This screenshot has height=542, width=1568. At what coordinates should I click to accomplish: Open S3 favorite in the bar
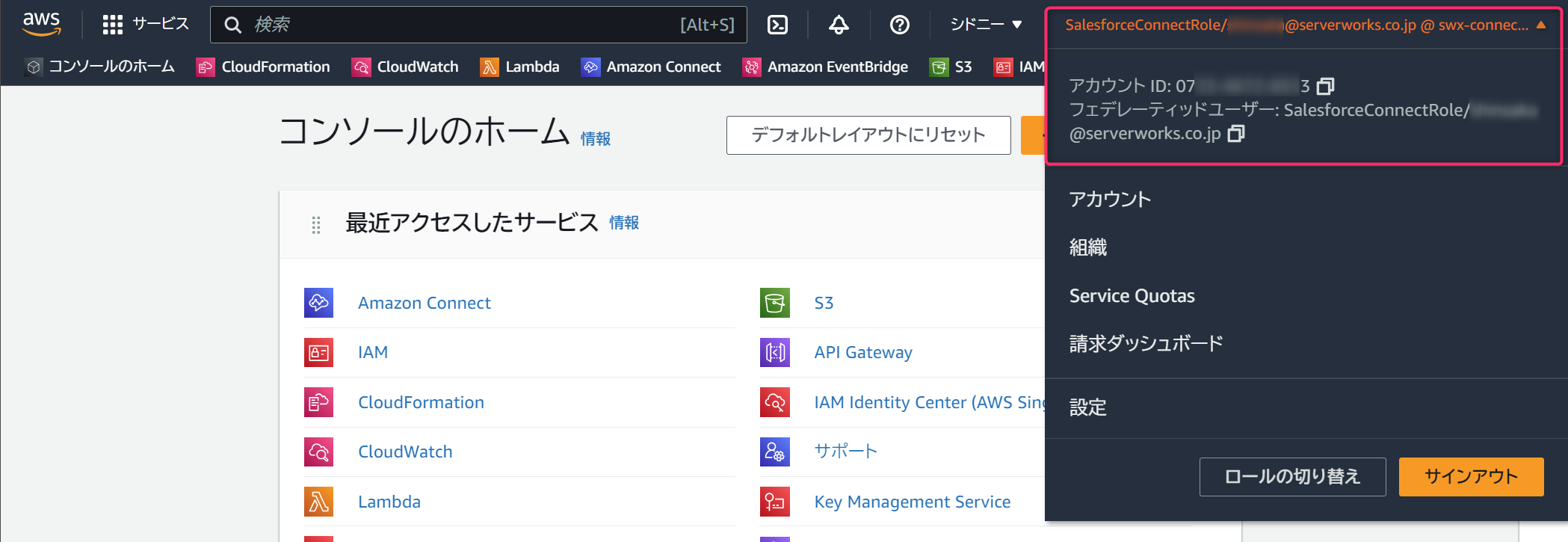[x=951, y=67]
